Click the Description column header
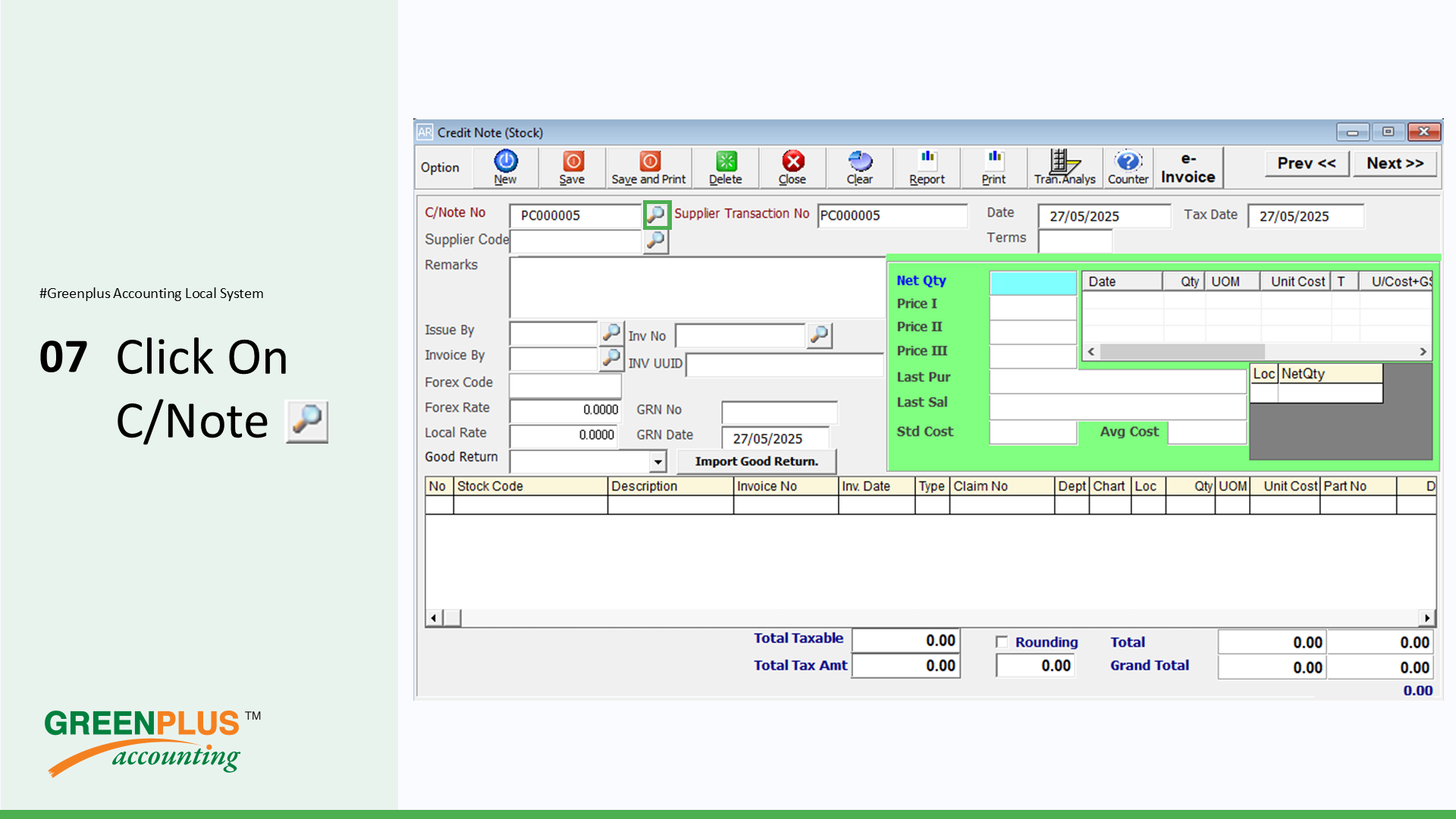This screenshot has width=1456, height=819. click(670, 486)
